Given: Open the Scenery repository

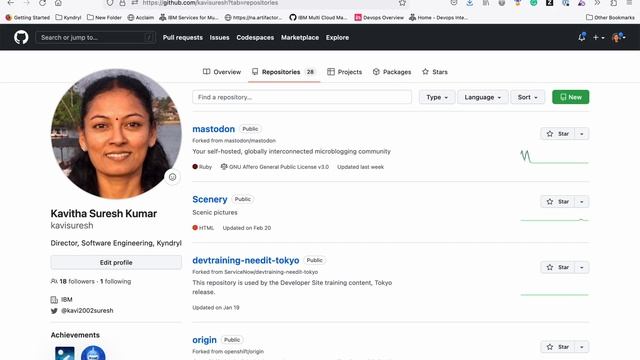Looking at the screenshot, I should click(209, 199).
